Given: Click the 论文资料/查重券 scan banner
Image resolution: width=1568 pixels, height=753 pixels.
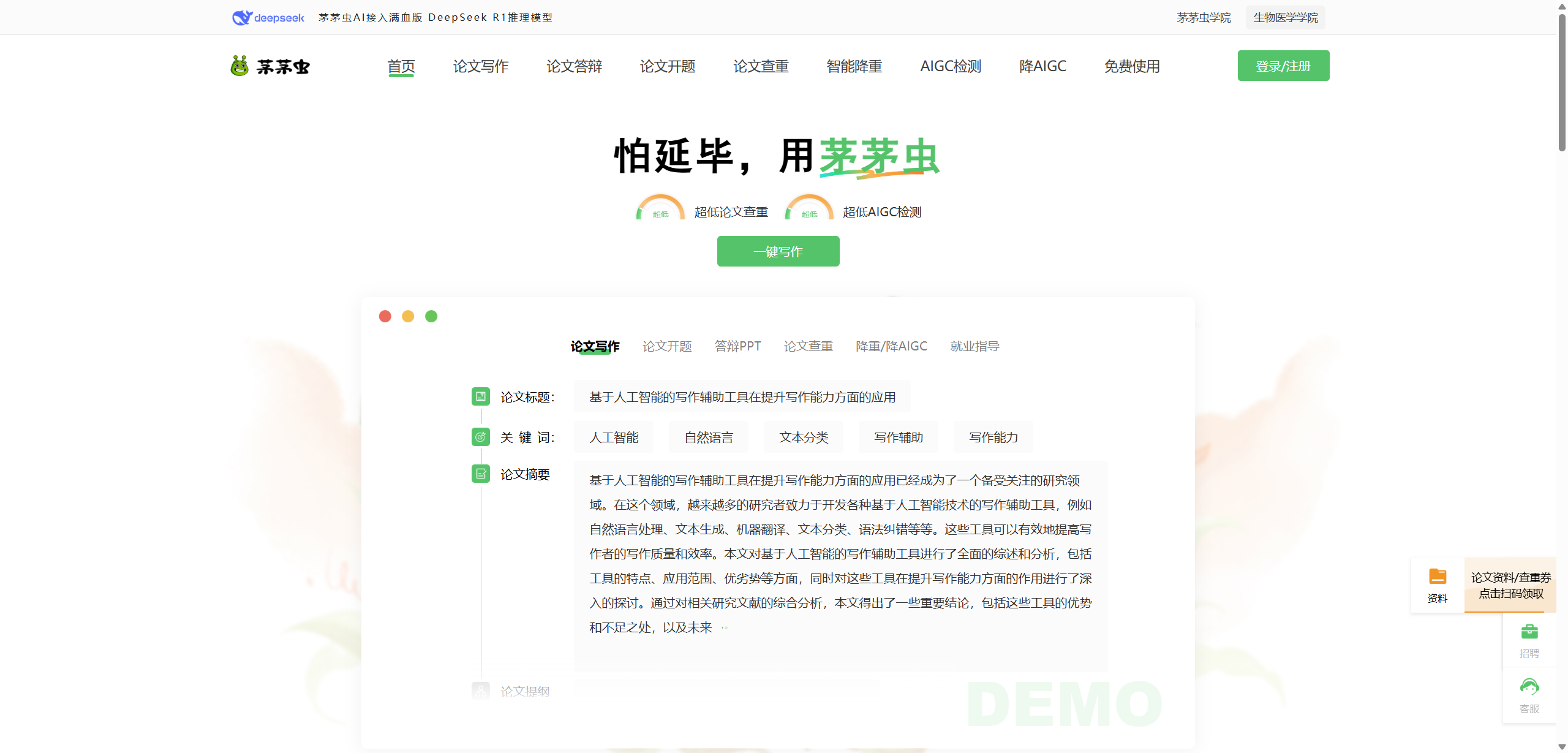Looking at the screenshot, I should click(x=1510, y=585).
